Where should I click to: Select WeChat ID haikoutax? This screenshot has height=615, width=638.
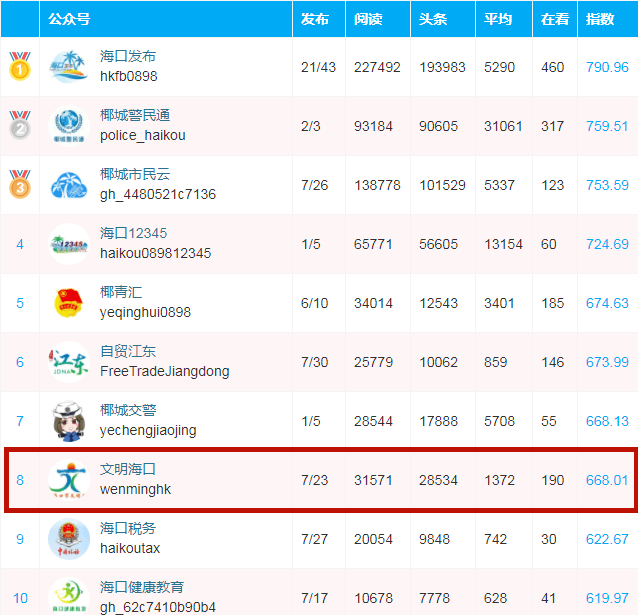(x=130, y=548)
